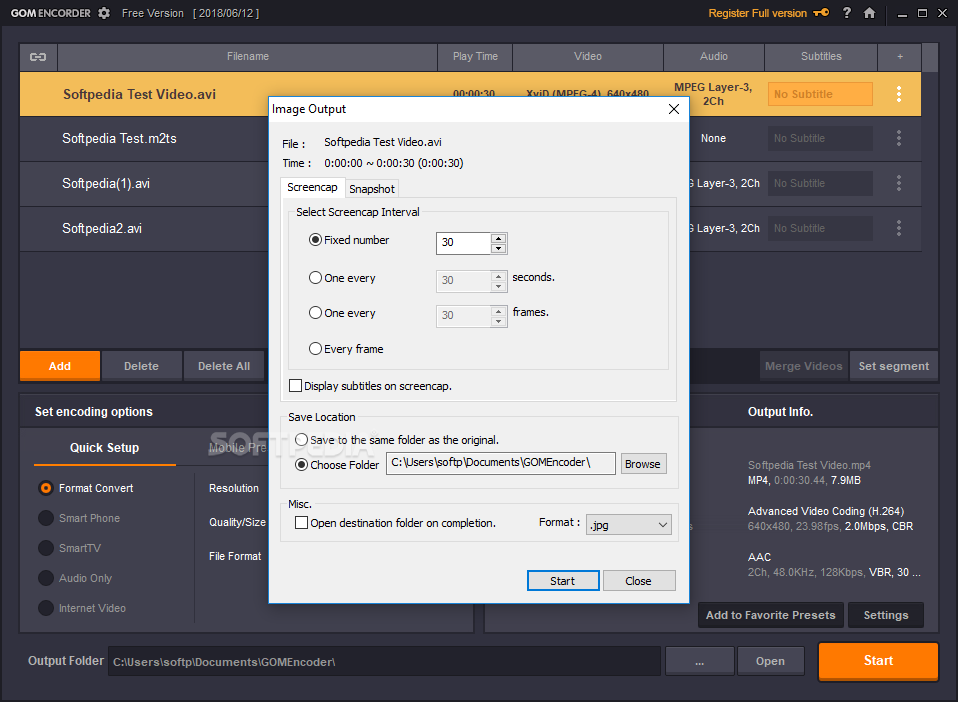Select the Internet Video encoding option
958x702 pixels.
pyautogui.click(x=46, y=608)
